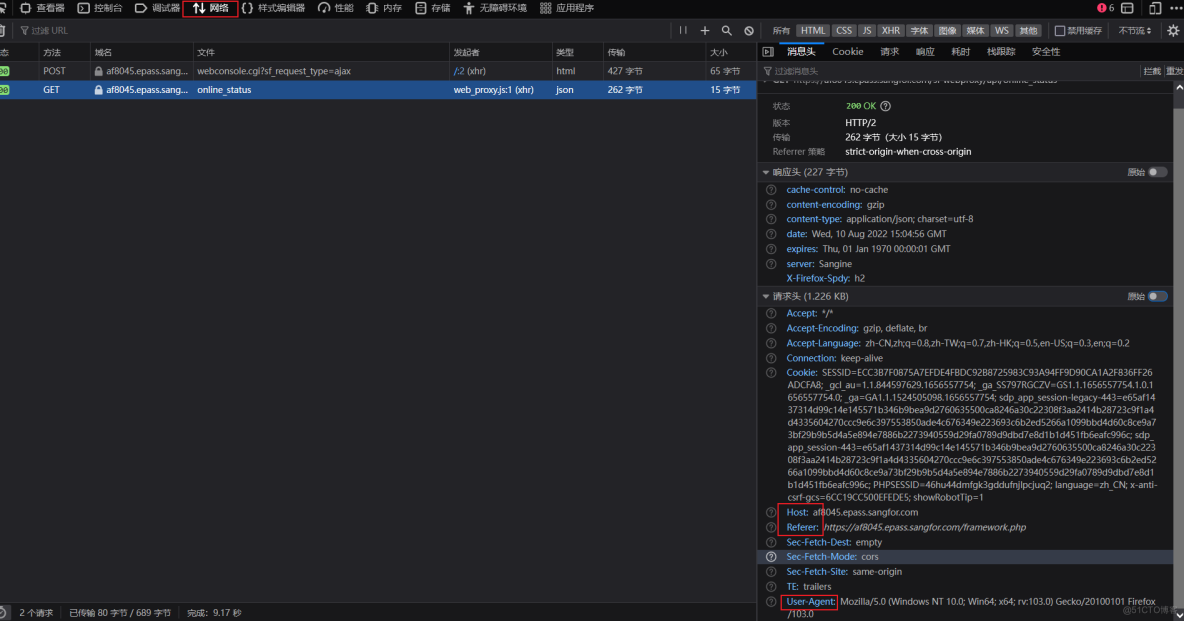Viewport: 1184px width, 621px height.
Task: Click the request blocking icon
Action: [x=749, y=31]
